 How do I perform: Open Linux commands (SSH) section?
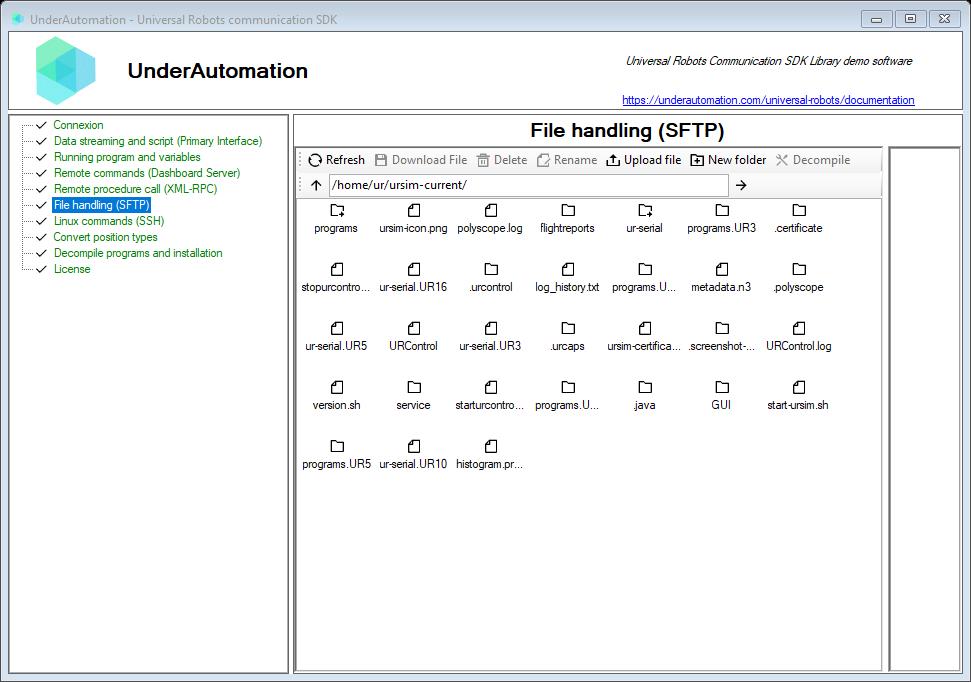click(108, 221)
